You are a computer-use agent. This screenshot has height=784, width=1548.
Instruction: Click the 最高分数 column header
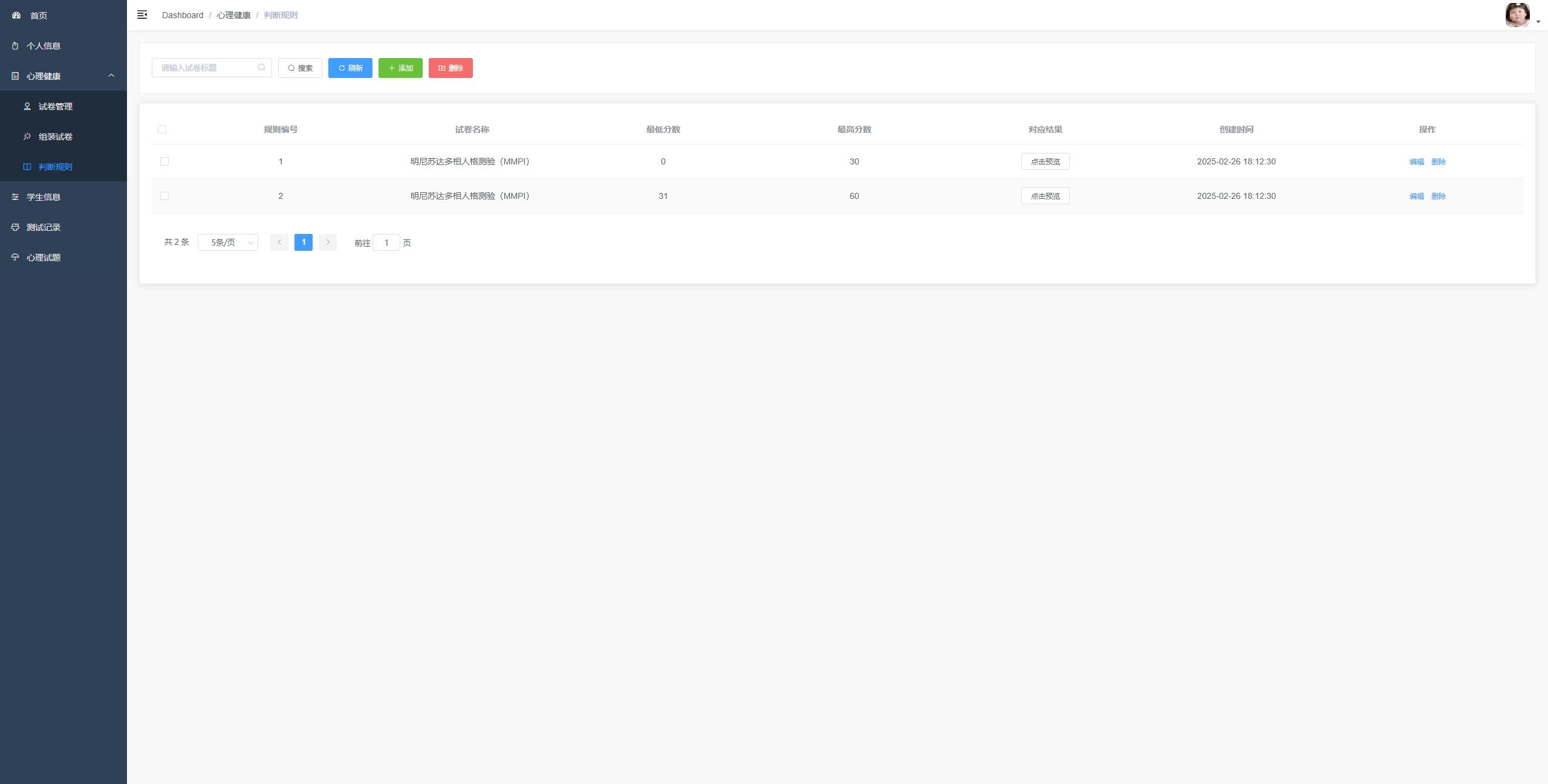(x=854, y=129)
